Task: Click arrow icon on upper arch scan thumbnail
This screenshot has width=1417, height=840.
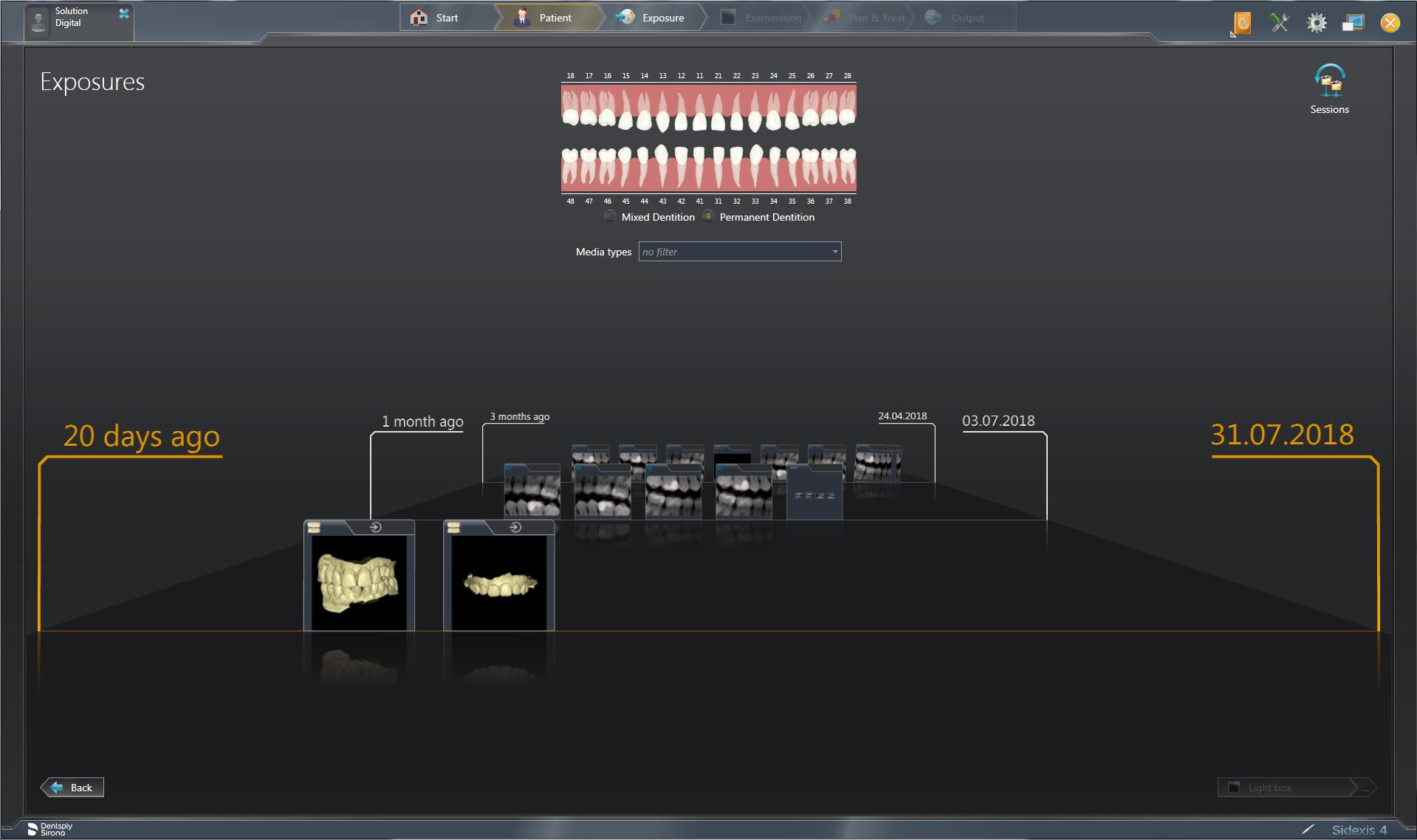Action: (515, 527)
